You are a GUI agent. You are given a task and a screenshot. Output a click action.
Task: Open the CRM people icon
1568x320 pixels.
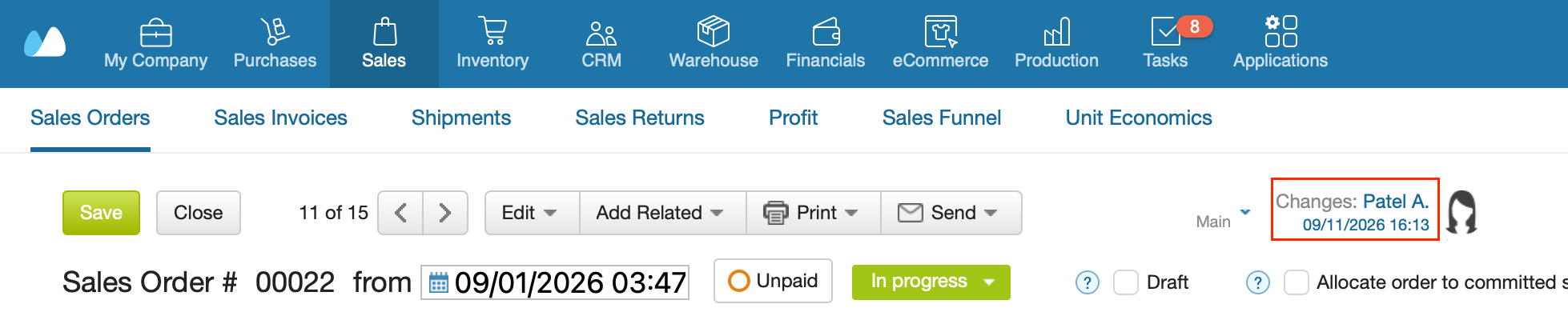click(x=601, y=33)
